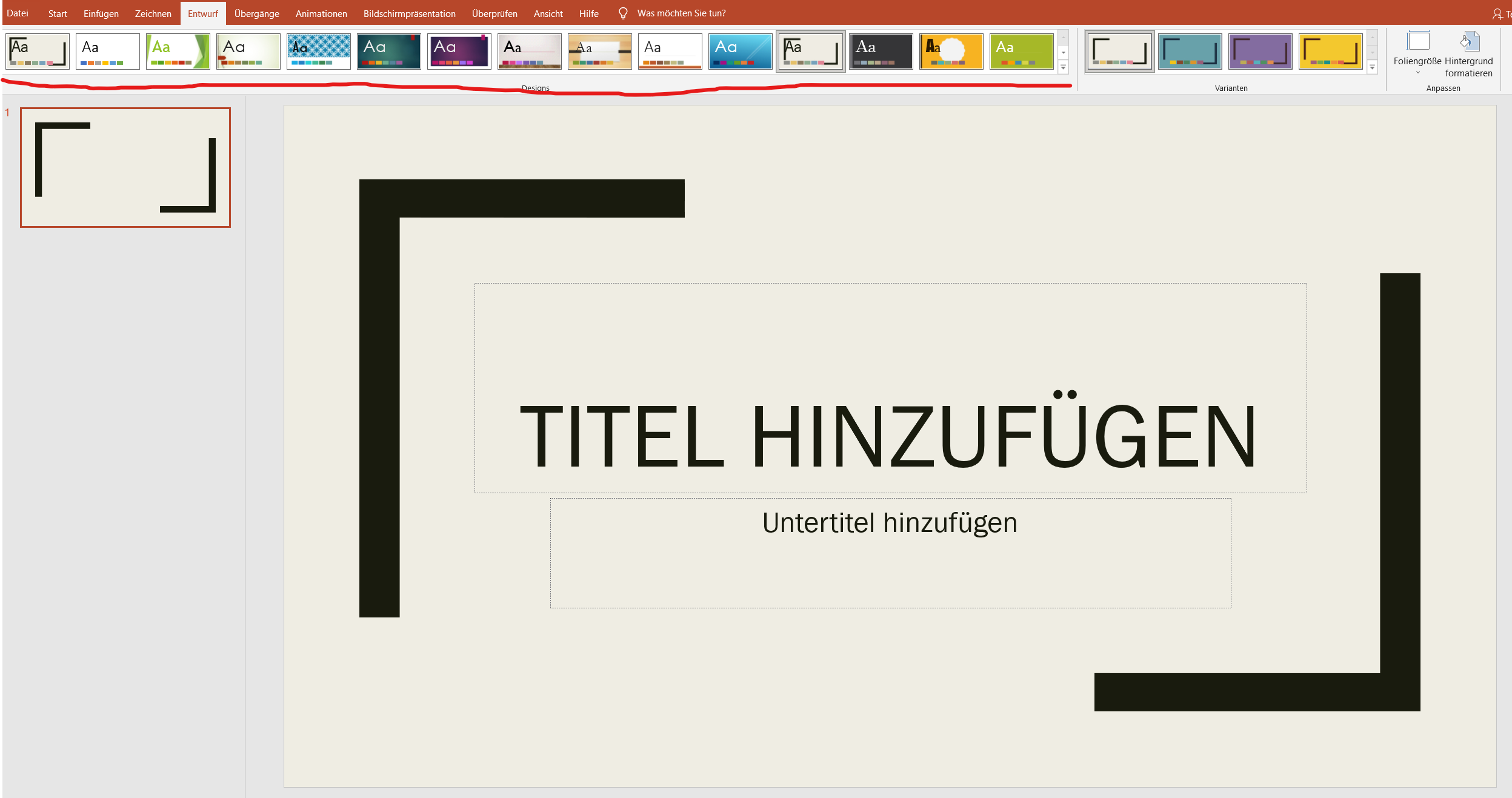Select the purple theme design
The image size is (1512, 798).
click(x=459, y=51)
